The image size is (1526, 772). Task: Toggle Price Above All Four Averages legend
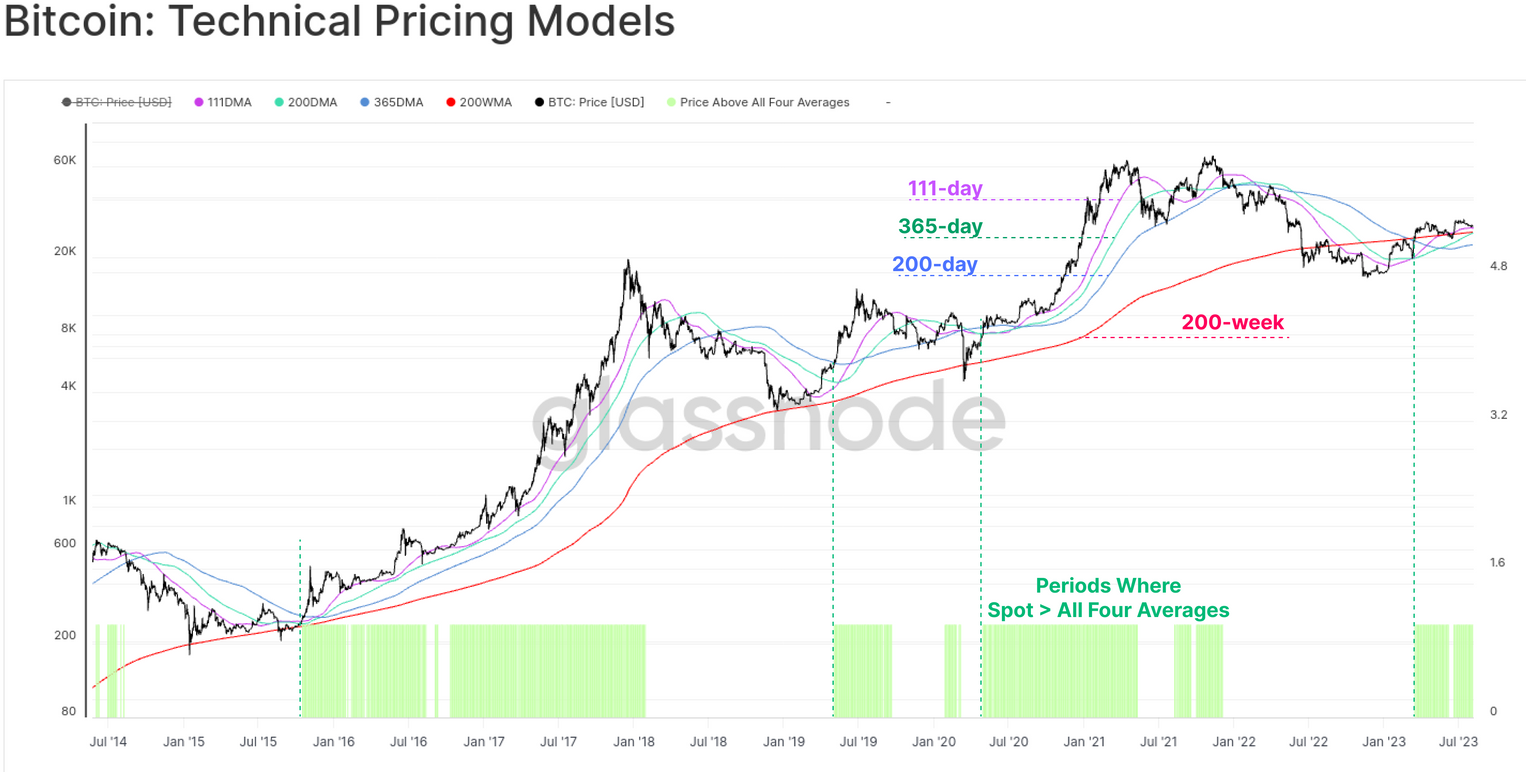[x=764, y=102]
